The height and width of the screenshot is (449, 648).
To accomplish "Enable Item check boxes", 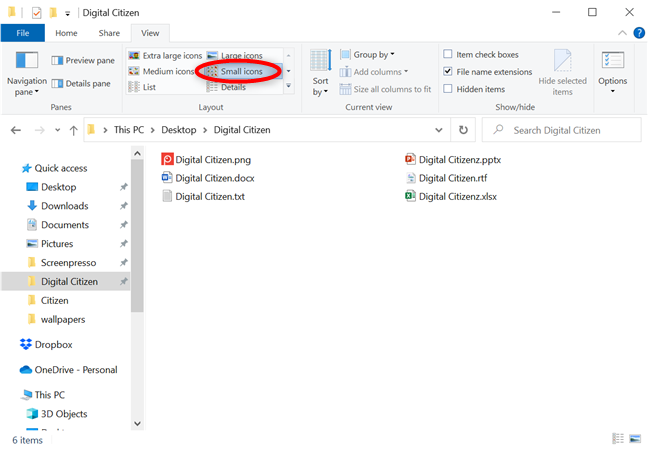I will pyautogui.click(x=448, y=54).
